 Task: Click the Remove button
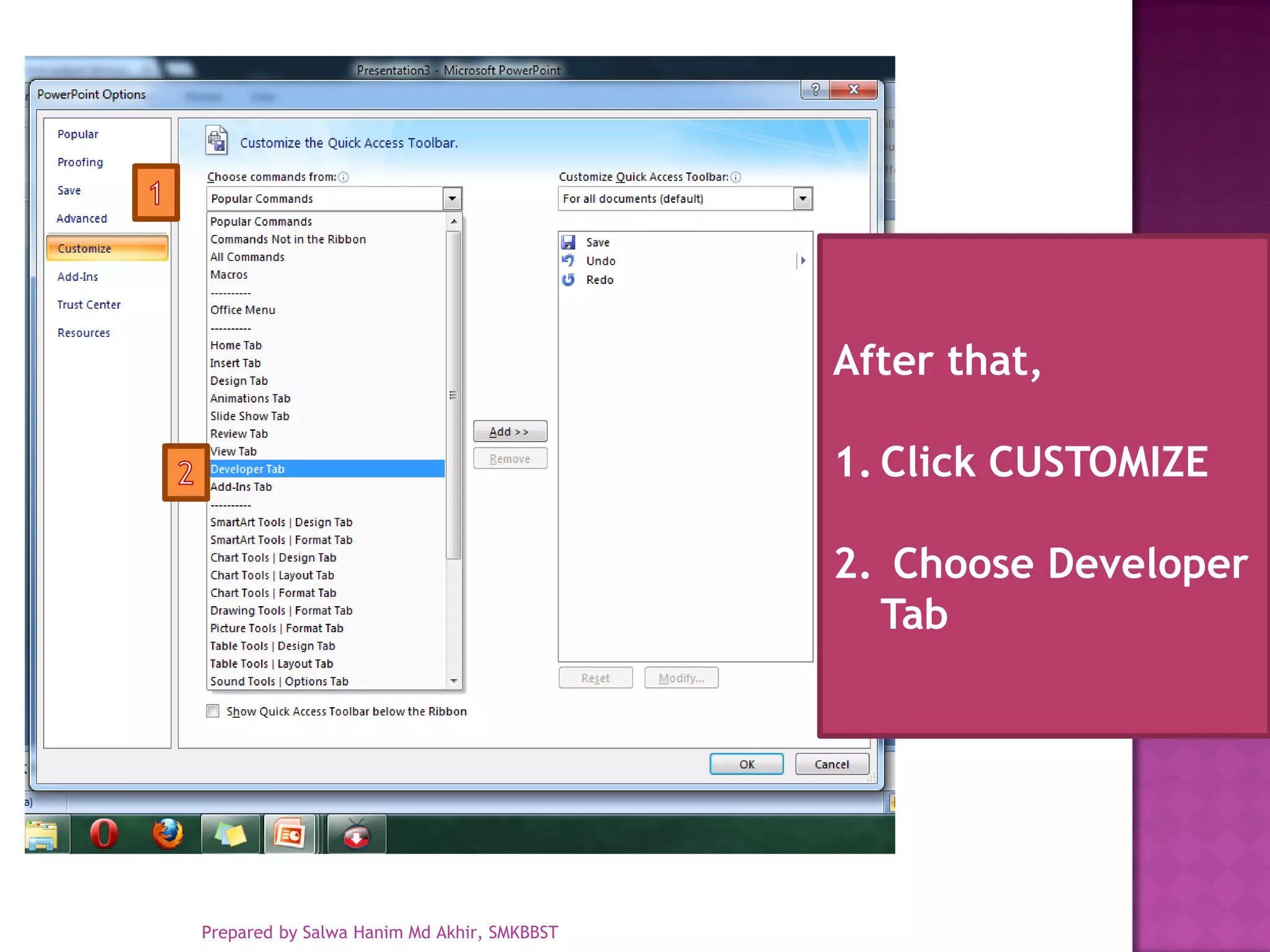[x=510, y=459]
